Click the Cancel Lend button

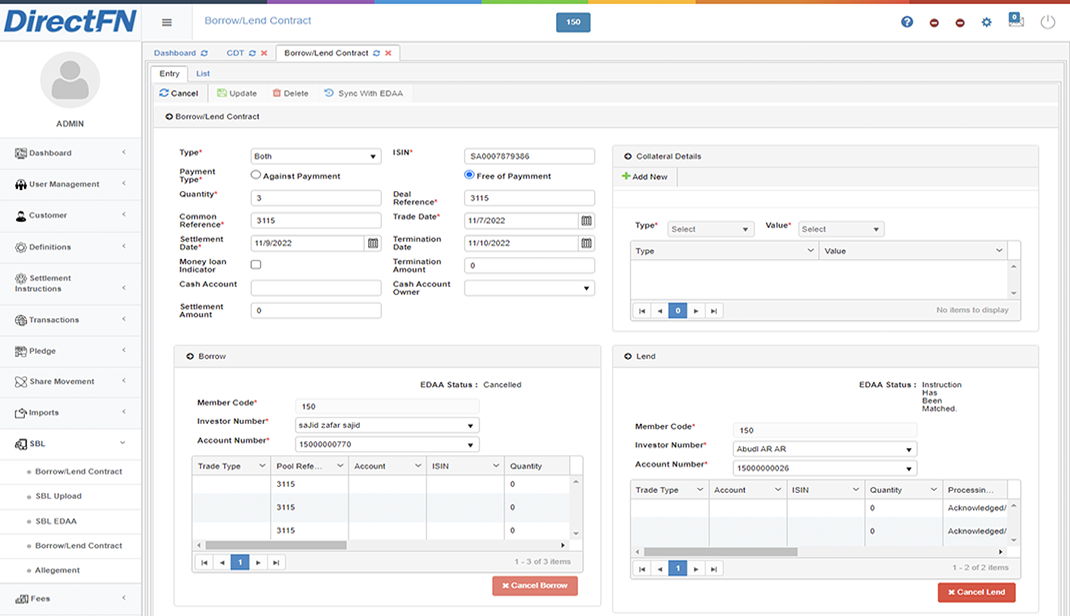click(x=977, y=592)
